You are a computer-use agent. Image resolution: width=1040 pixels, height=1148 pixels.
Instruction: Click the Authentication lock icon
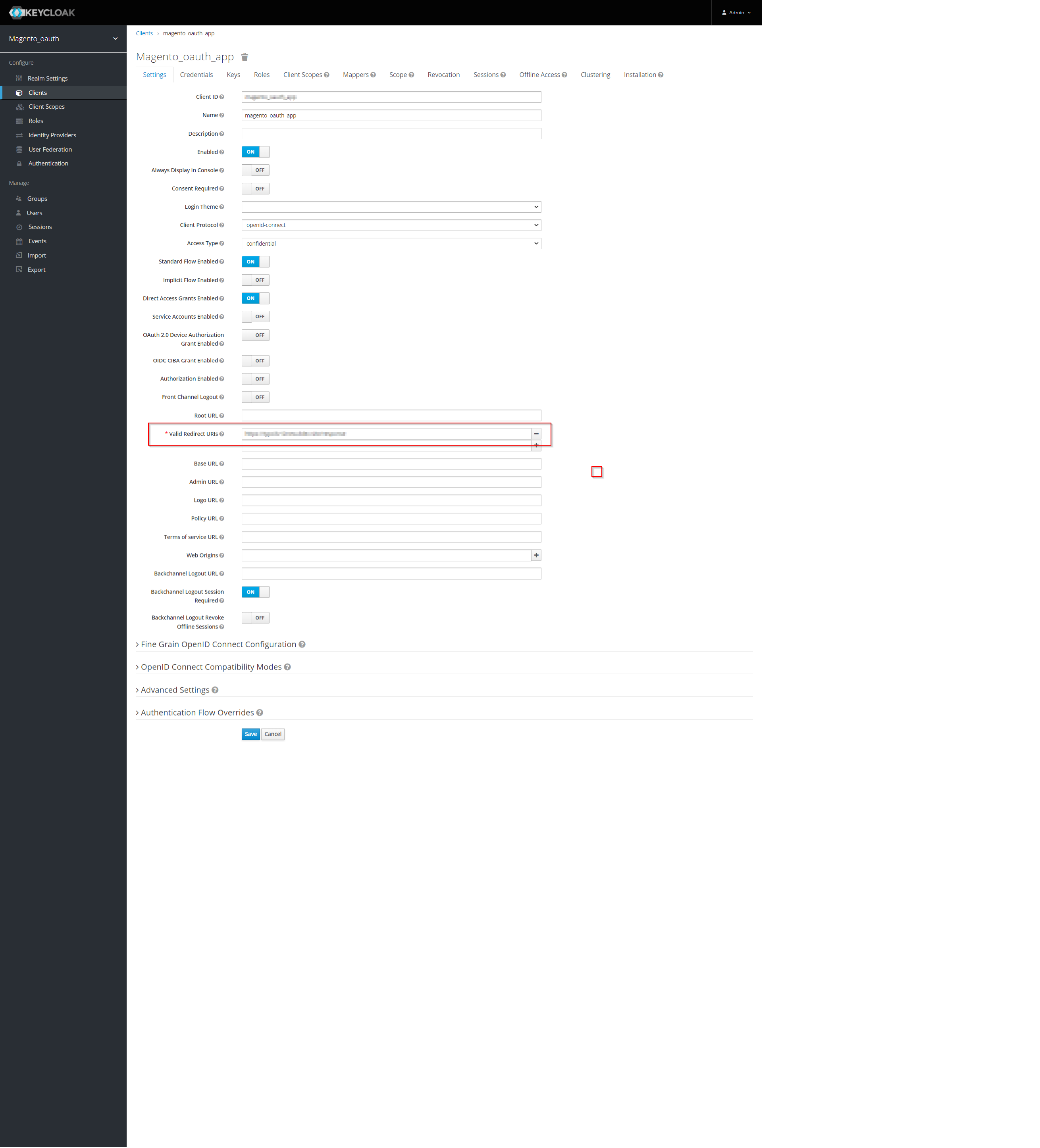[x=19, y=164]
